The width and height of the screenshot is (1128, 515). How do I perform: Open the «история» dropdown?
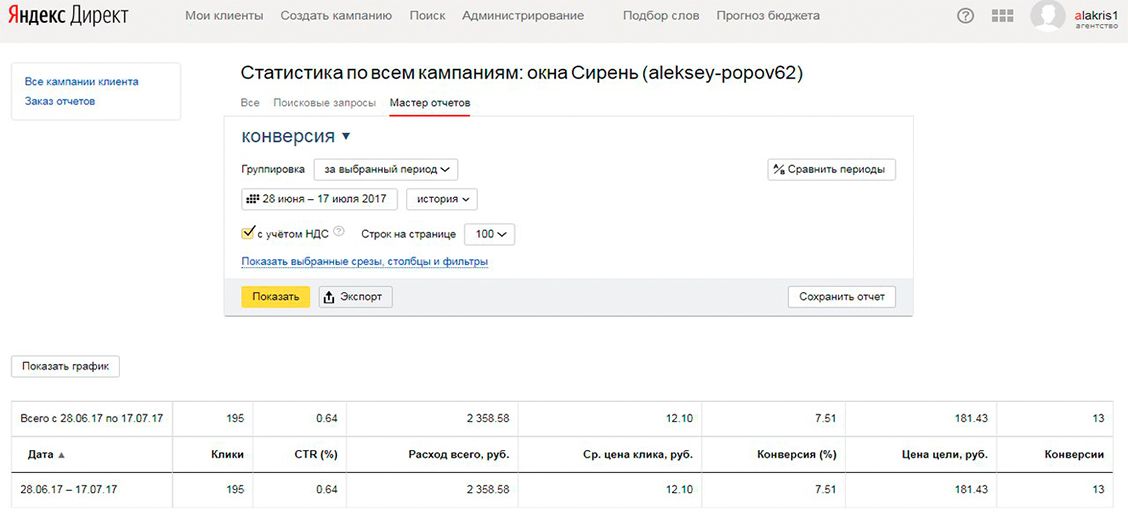pyautogui.click(x=441, y=199)
